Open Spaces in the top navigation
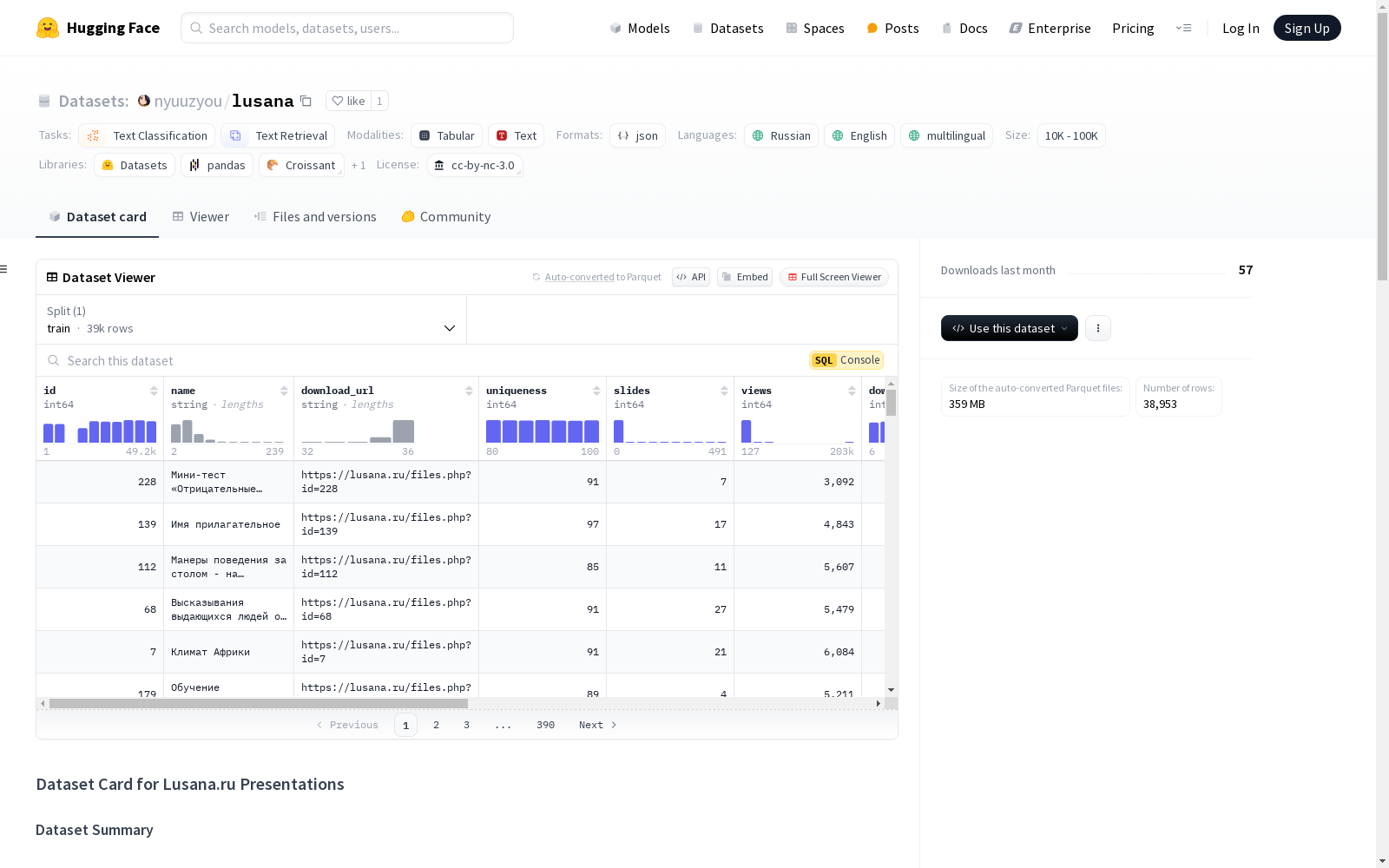 point(815,28)
